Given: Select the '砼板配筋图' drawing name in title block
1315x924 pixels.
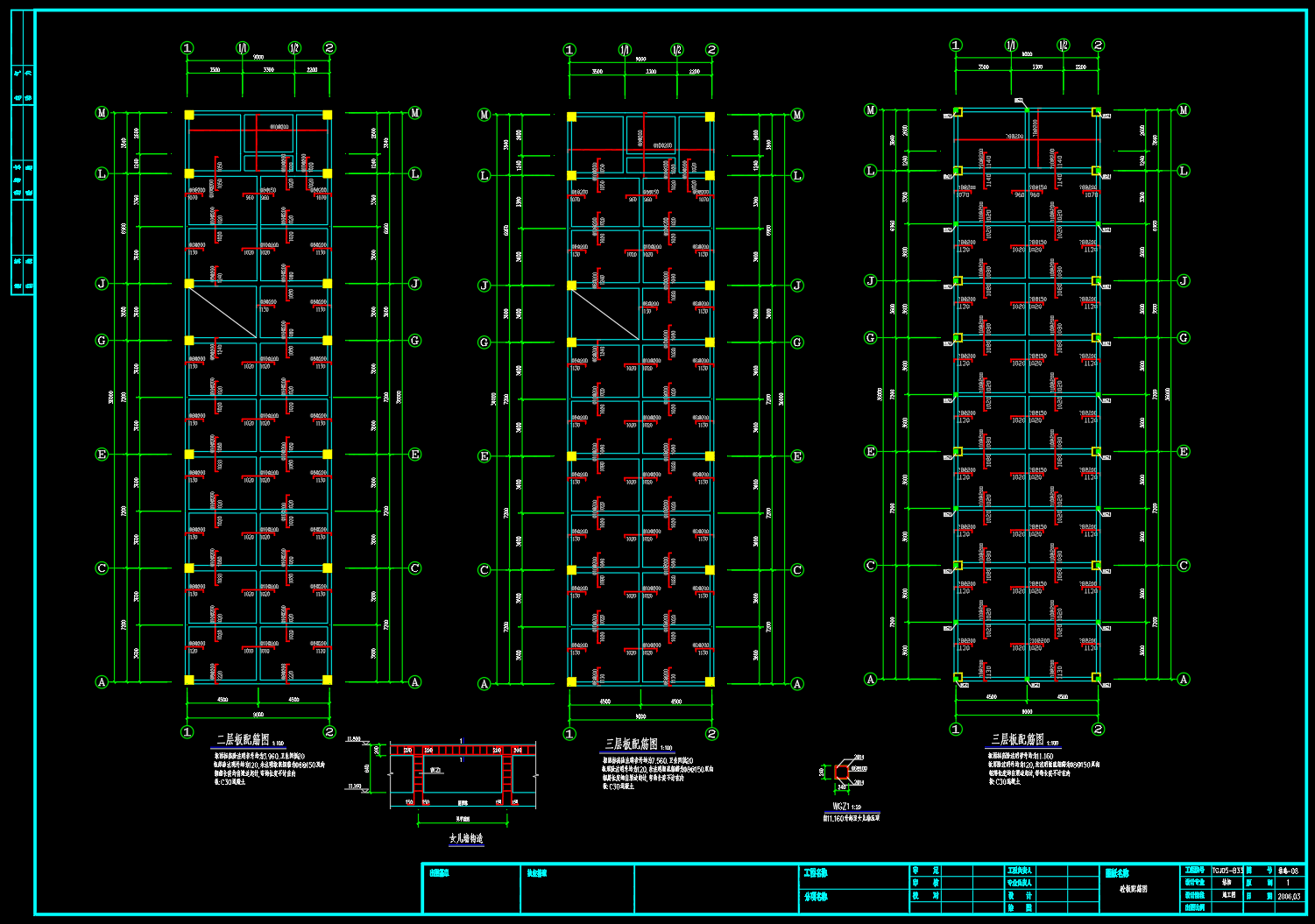Looking at the screenshot, I should click(x=1134, y=889).
